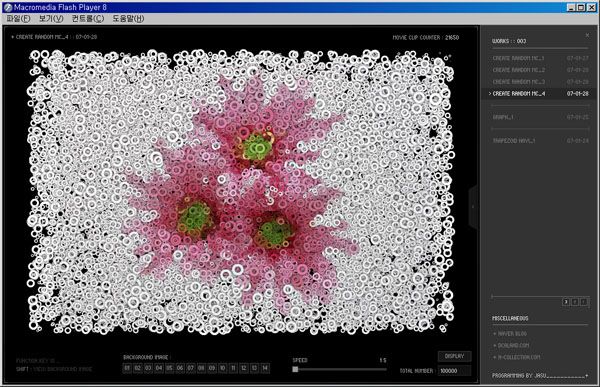Viewport: 600px width, 387px height.
Task: Select background image 11
Action: pos(233,368)
